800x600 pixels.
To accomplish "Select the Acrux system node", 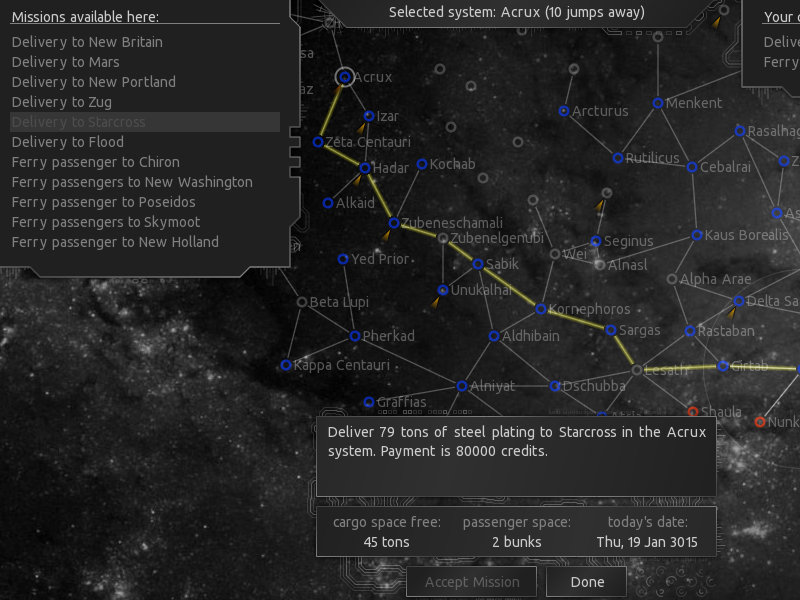I will pyautogui.click(x=345, y=76).
